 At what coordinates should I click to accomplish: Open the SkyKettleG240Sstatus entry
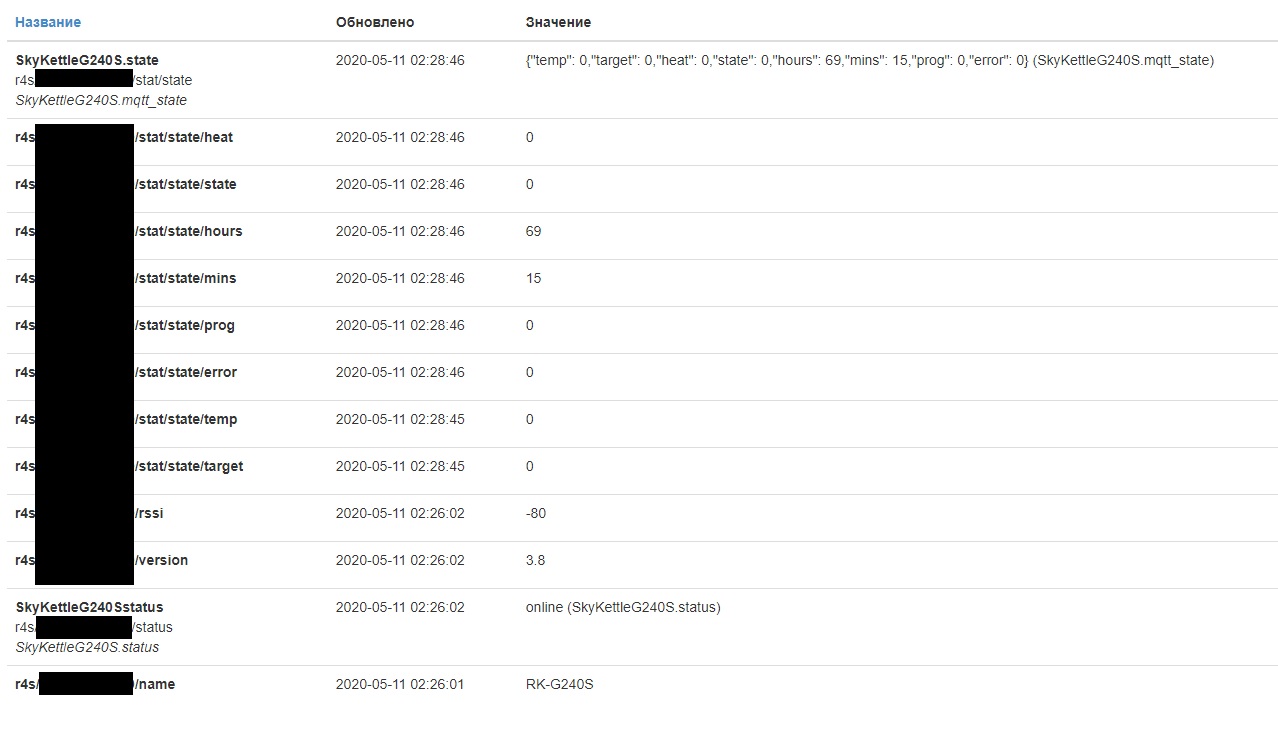[x=89, y=607]
